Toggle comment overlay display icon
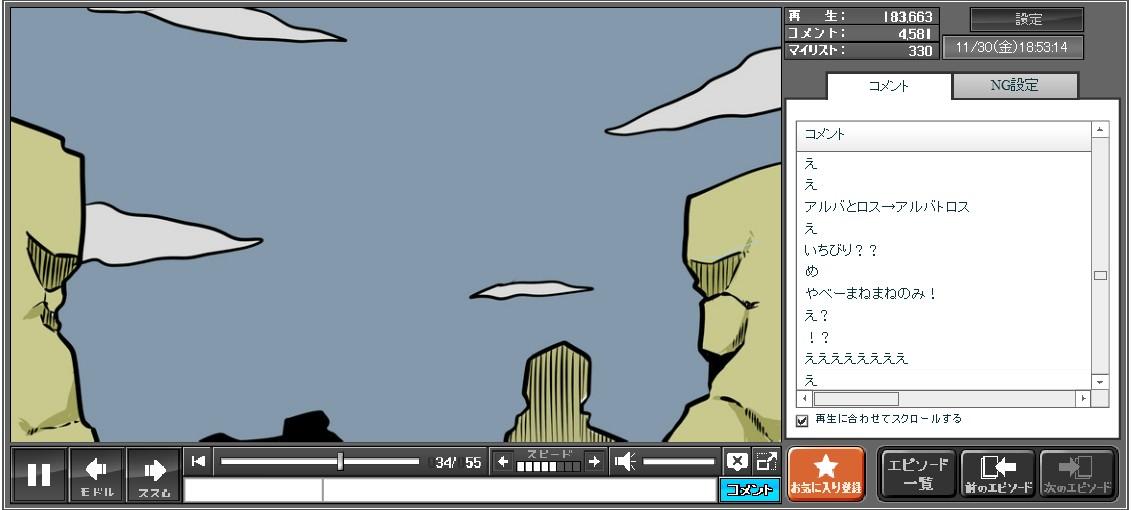 point(737,461)
